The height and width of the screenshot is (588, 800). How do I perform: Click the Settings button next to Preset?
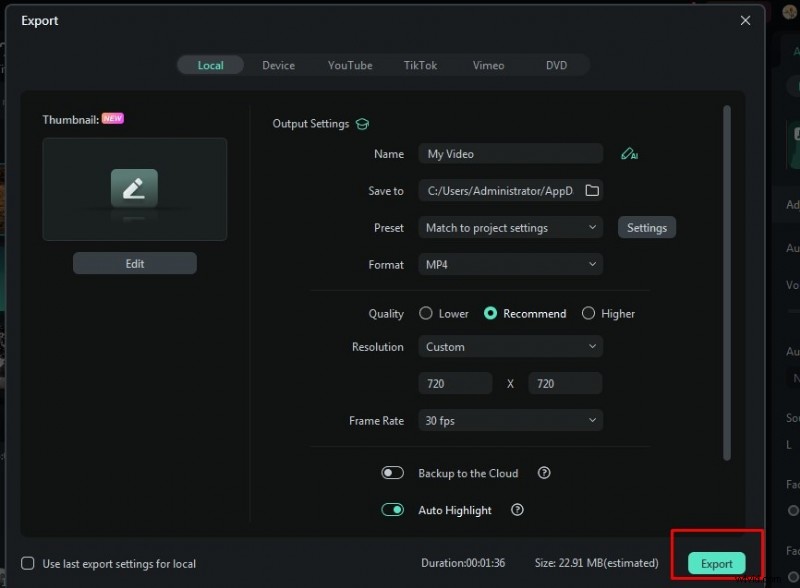(646, 228)
